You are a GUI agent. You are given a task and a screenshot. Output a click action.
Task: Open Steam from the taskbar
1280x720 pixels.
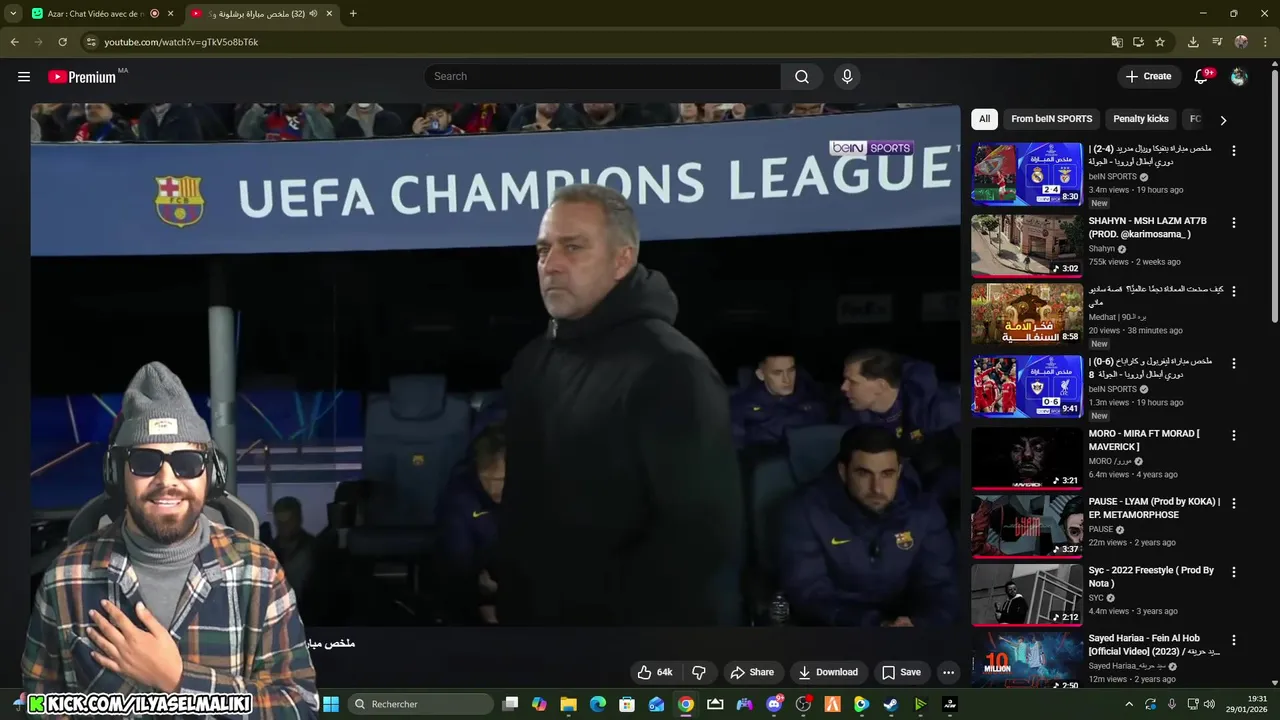tap(890, 704)
